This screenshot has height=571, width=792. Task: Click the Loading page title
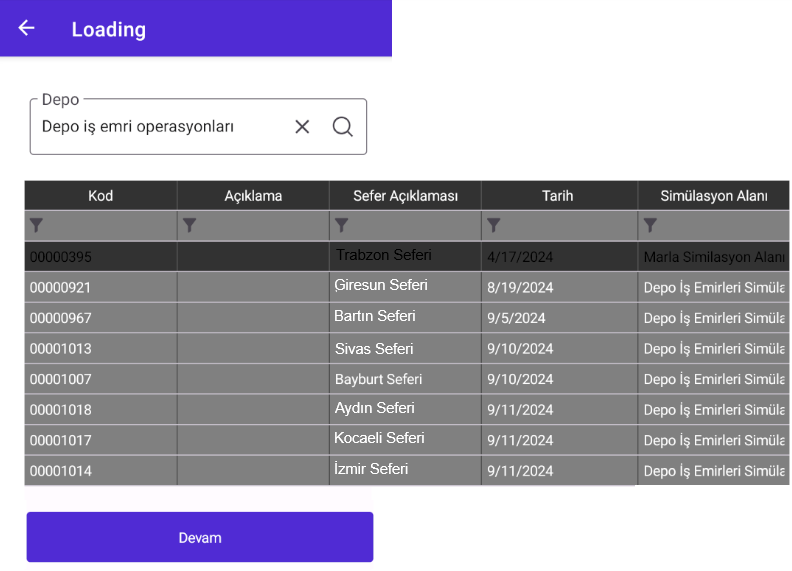pyautogui.click(x=109, y=29)
